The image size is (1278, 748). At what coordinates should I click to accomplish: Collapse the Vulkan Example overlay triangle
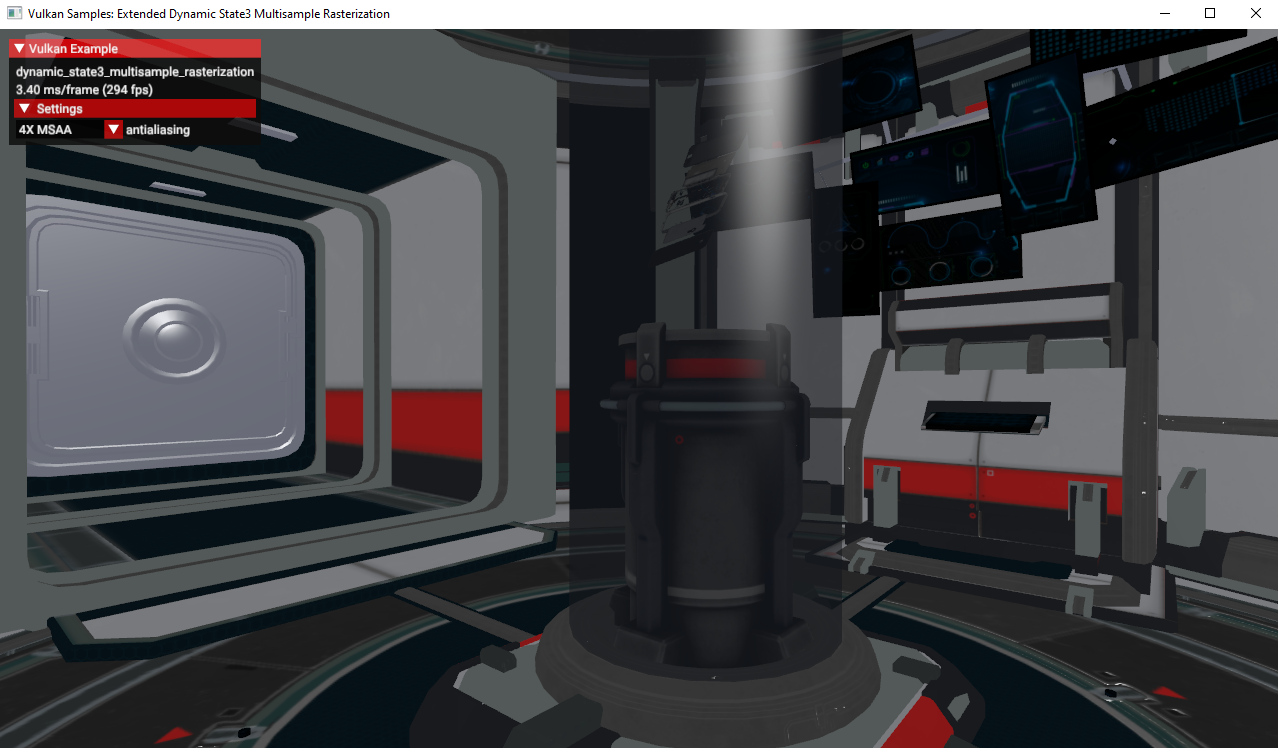tap(19, 49)
